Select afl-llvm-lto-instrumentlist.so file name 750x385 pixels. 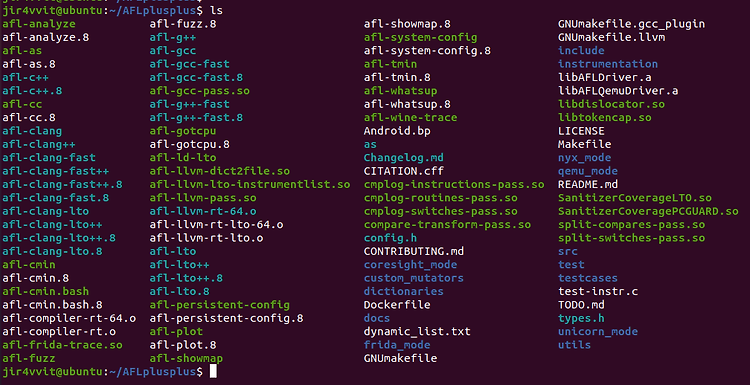point(250,185)
